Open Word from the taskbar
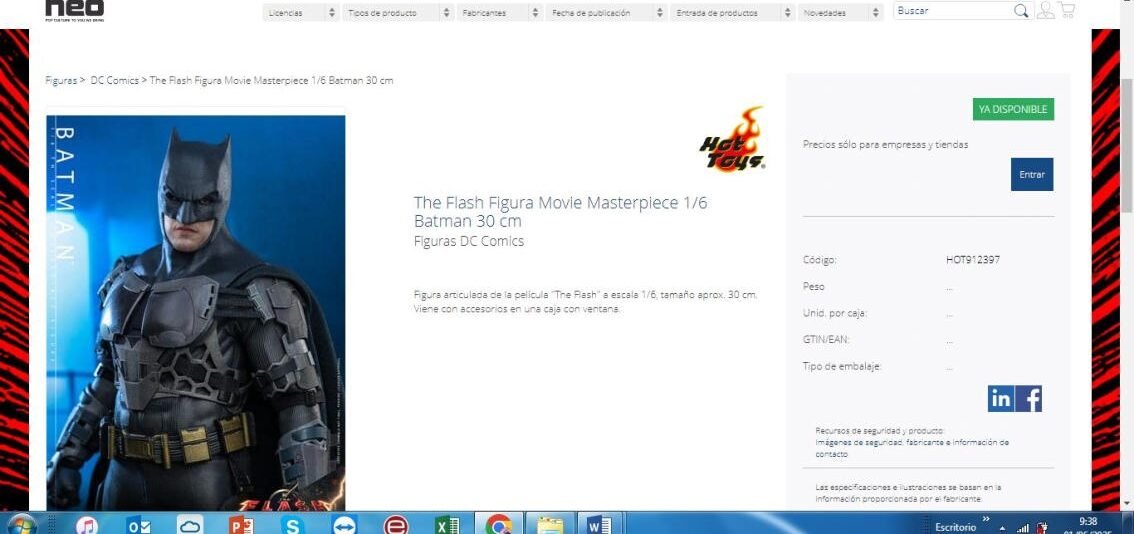 click(x=600, y=525)
